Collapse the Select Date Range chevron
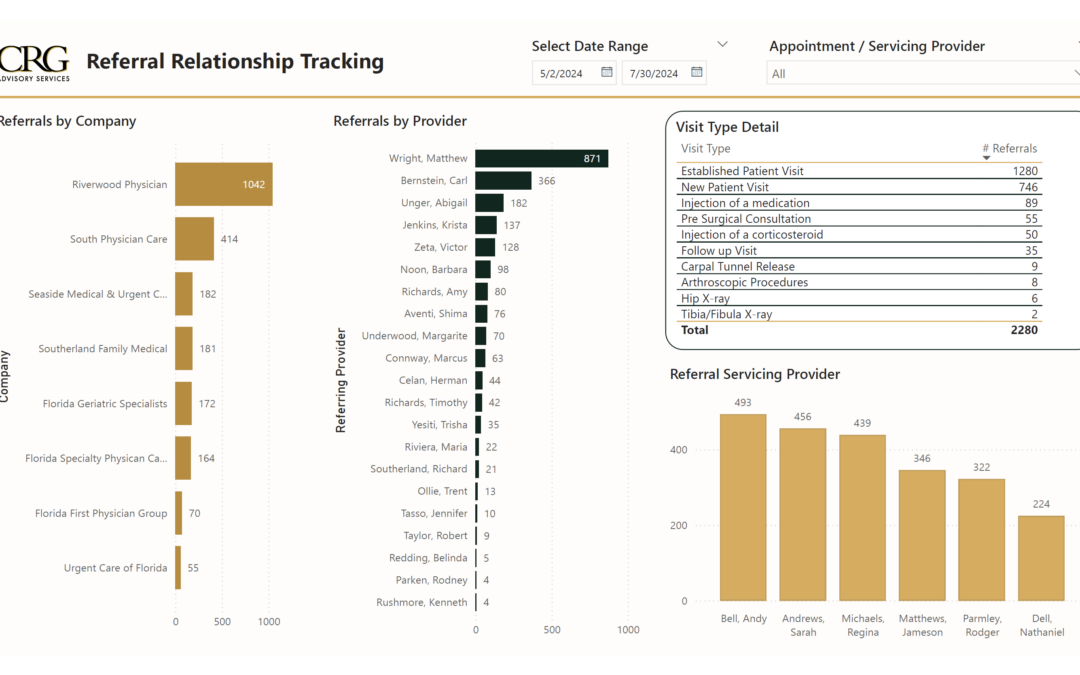1080x675 pixels. click(x=723, y=44)
